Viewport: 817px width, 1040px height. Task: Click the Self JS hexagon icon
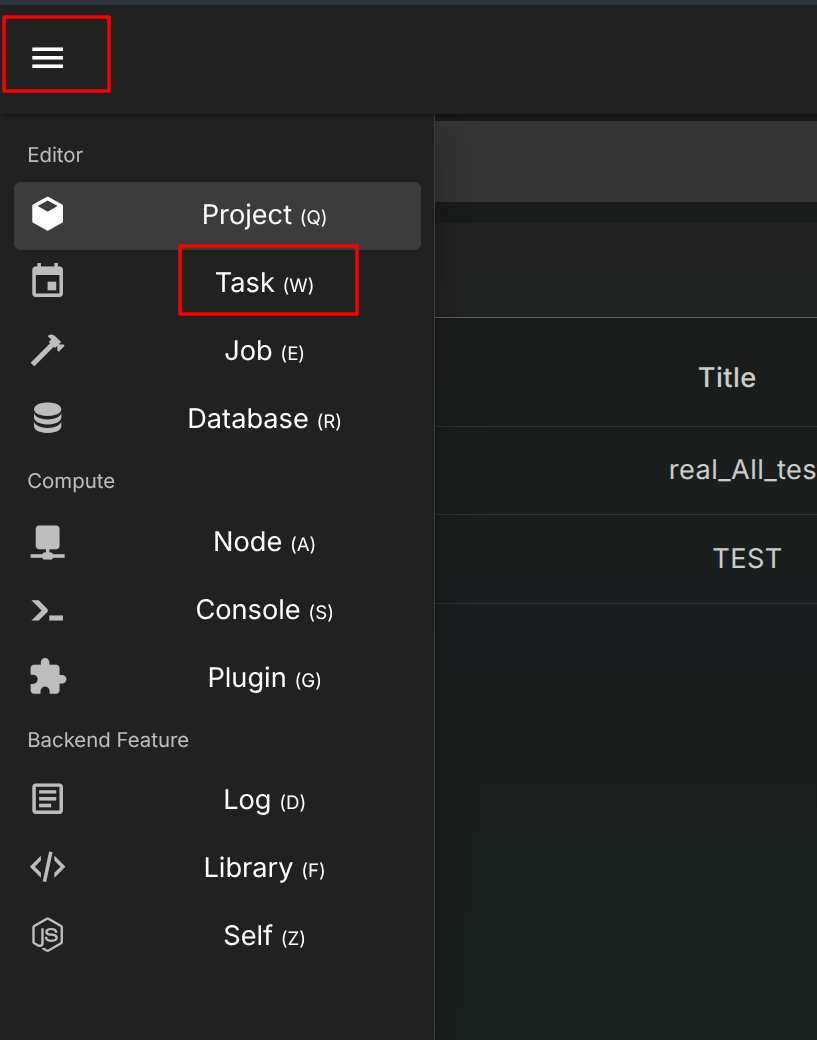[x=48, y=936]
